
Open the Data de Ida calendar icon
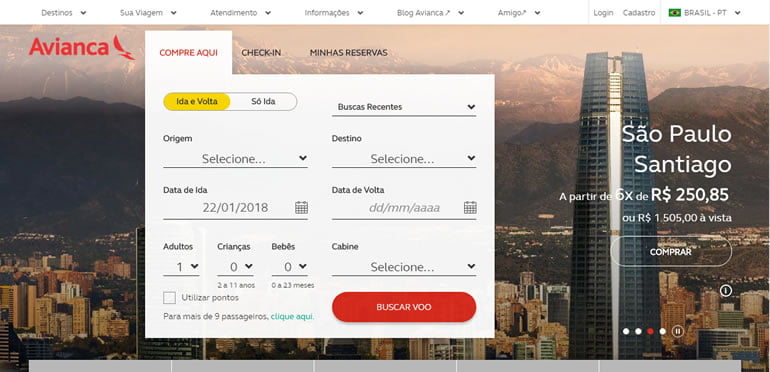click(302, 208)
